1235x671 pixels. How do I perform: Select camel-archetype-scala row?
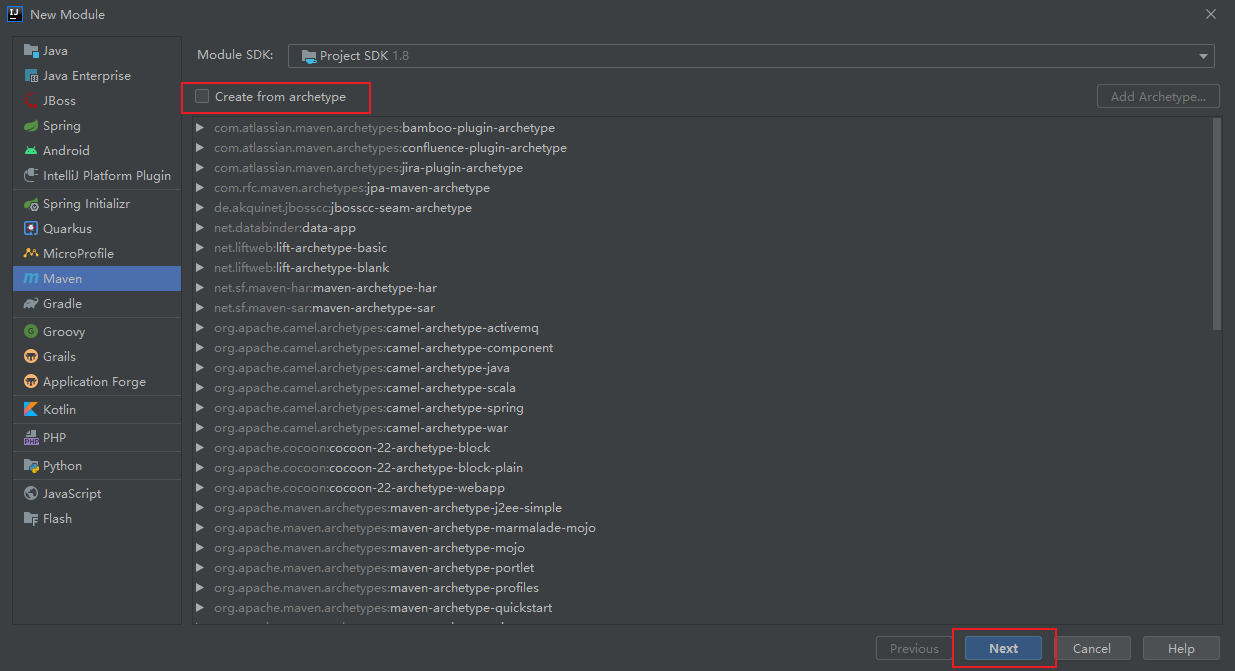coord(702,388)
